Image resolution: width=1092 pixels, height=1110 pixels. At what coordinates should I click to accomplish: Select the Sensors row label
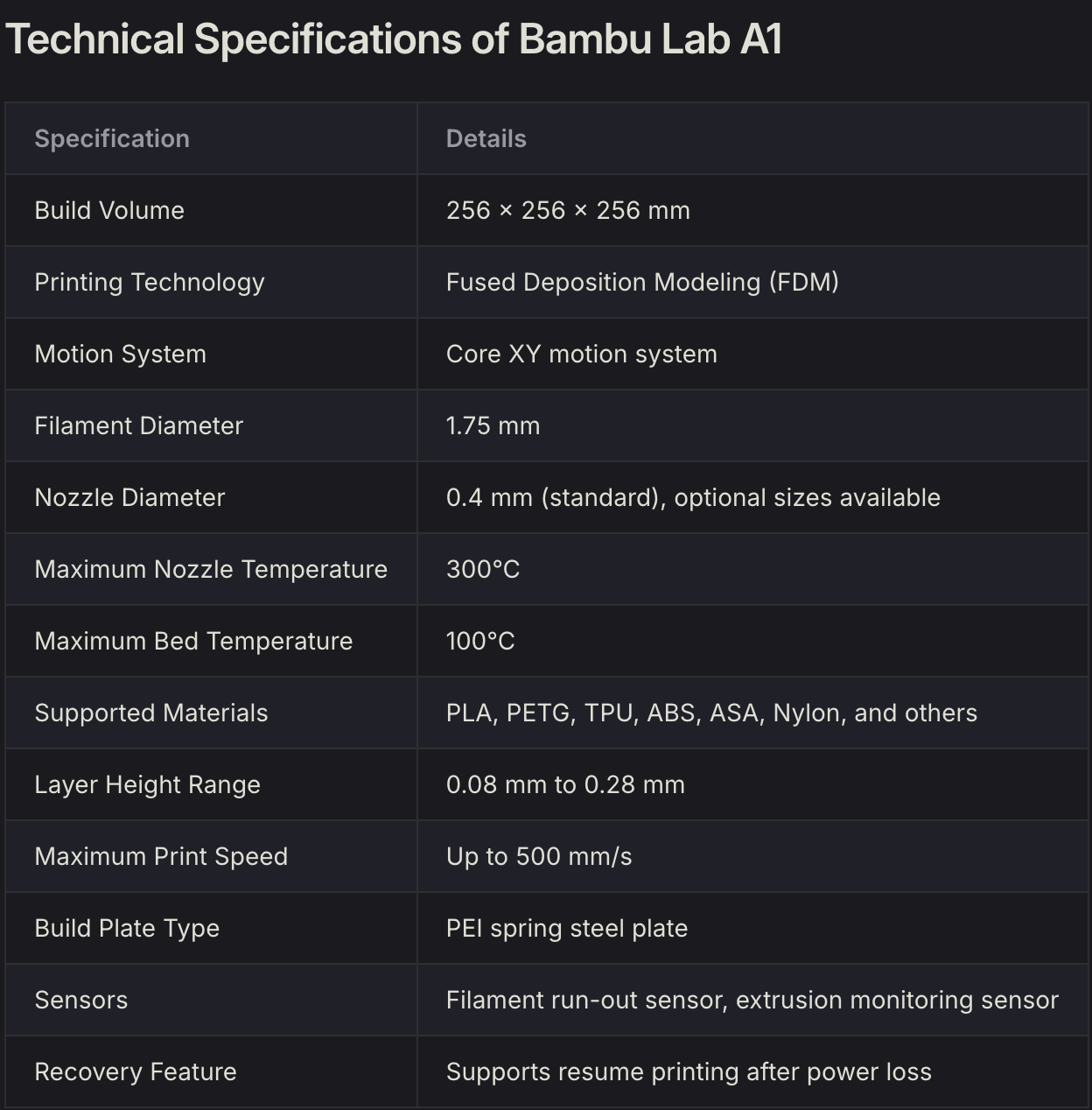pos(80,1000)
